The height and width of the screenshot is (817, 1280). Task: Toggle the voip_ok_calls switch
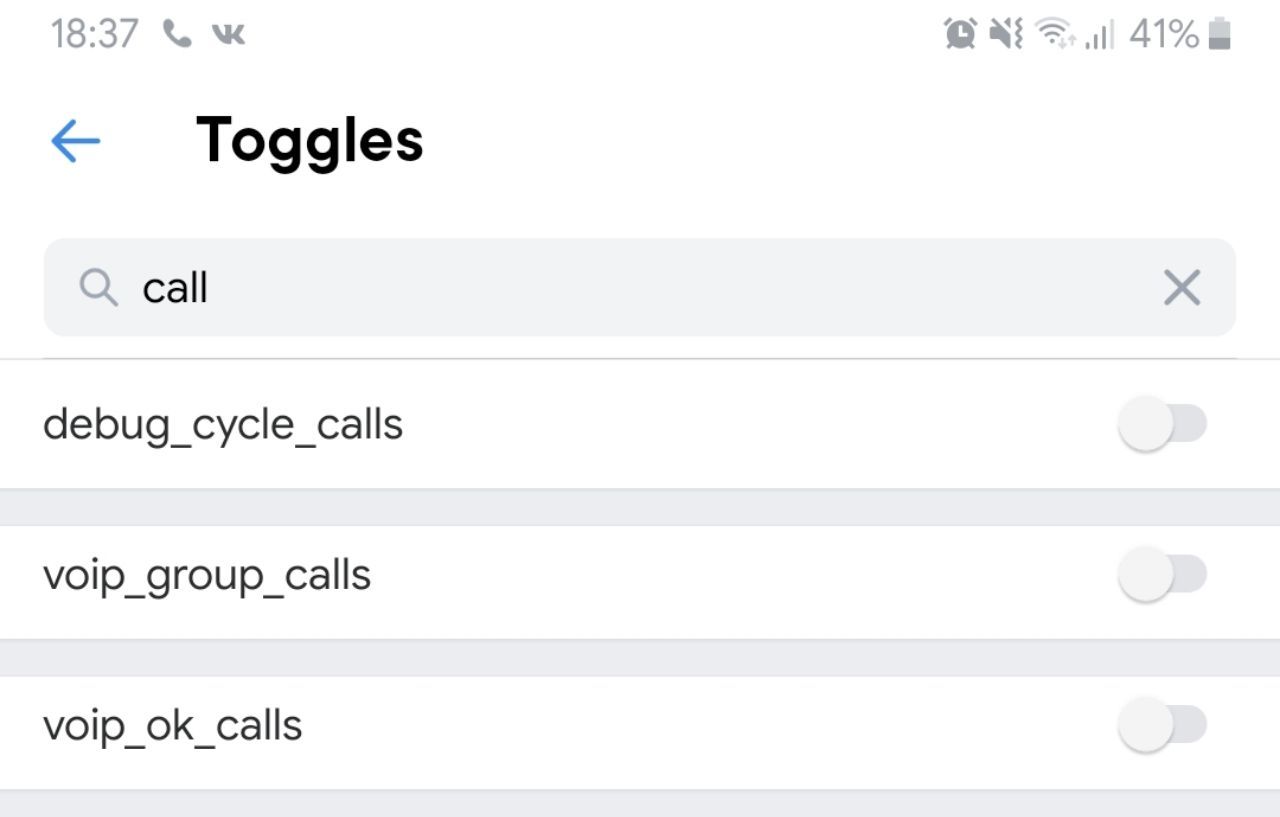coord(1162,724)
